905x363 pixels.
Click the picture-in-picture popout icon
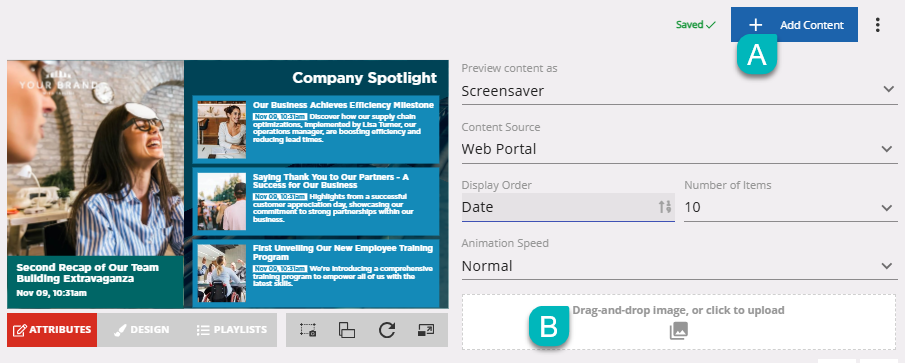point(425,330)
